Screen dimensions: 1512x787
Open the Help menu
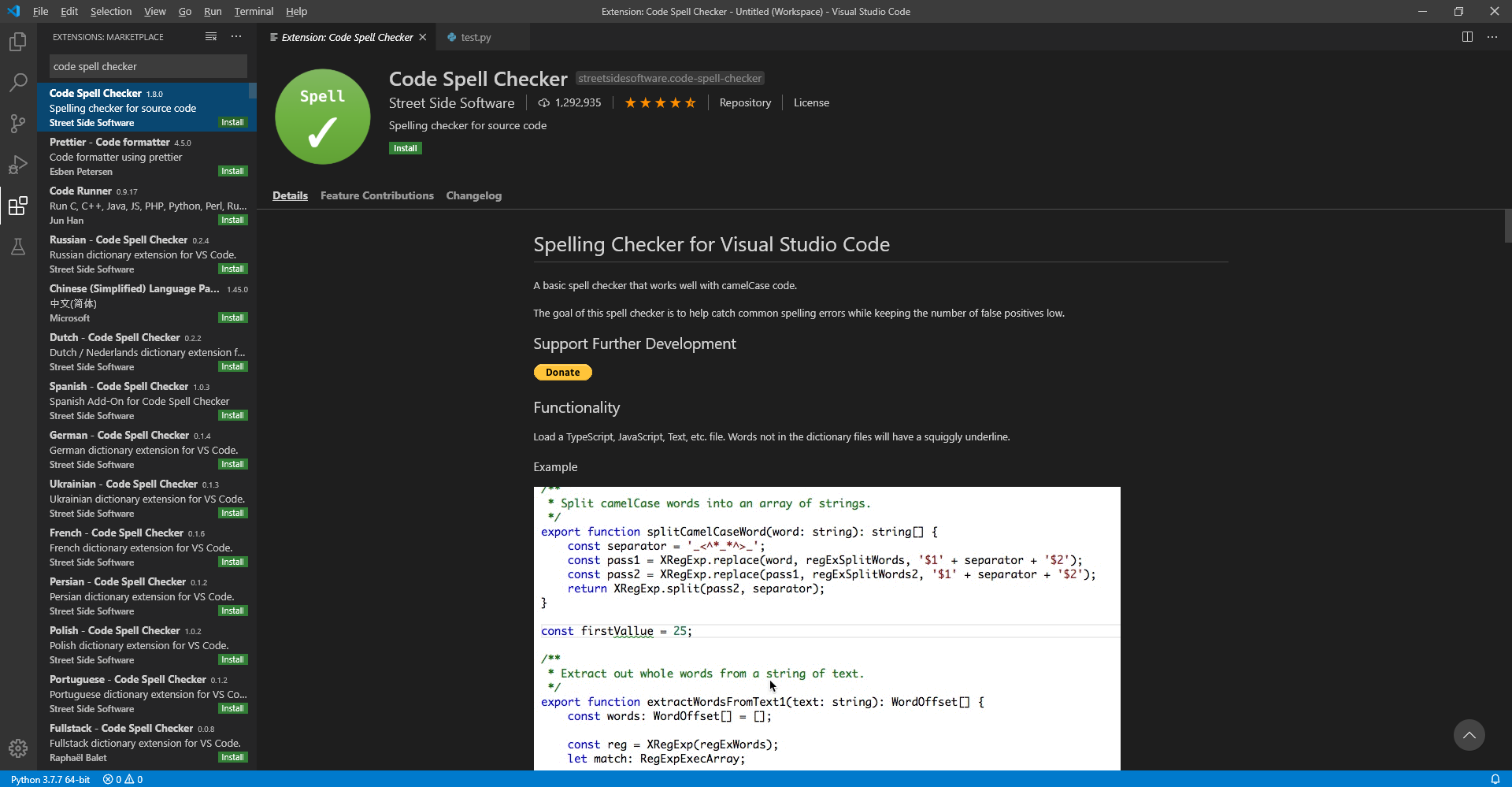(x=296, y=11)
